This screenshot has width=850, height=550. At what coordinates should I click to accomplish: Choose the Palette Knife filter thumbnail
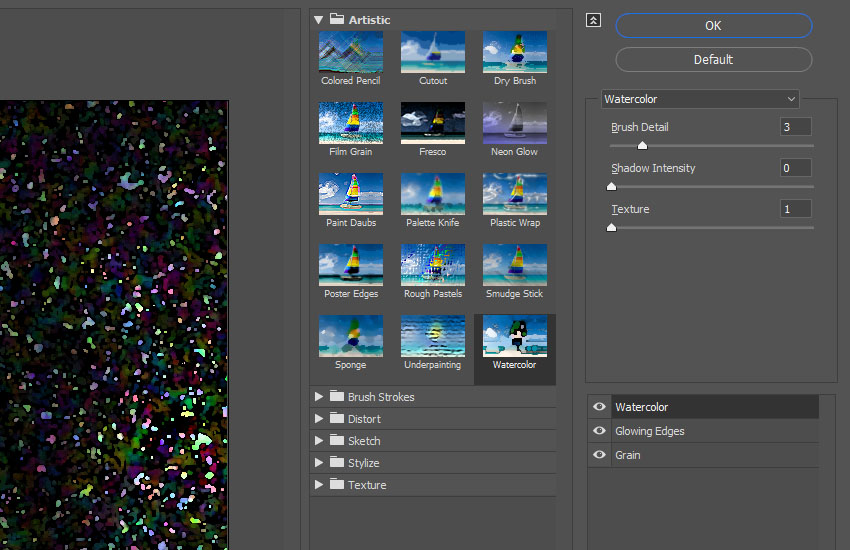point(433,194)
